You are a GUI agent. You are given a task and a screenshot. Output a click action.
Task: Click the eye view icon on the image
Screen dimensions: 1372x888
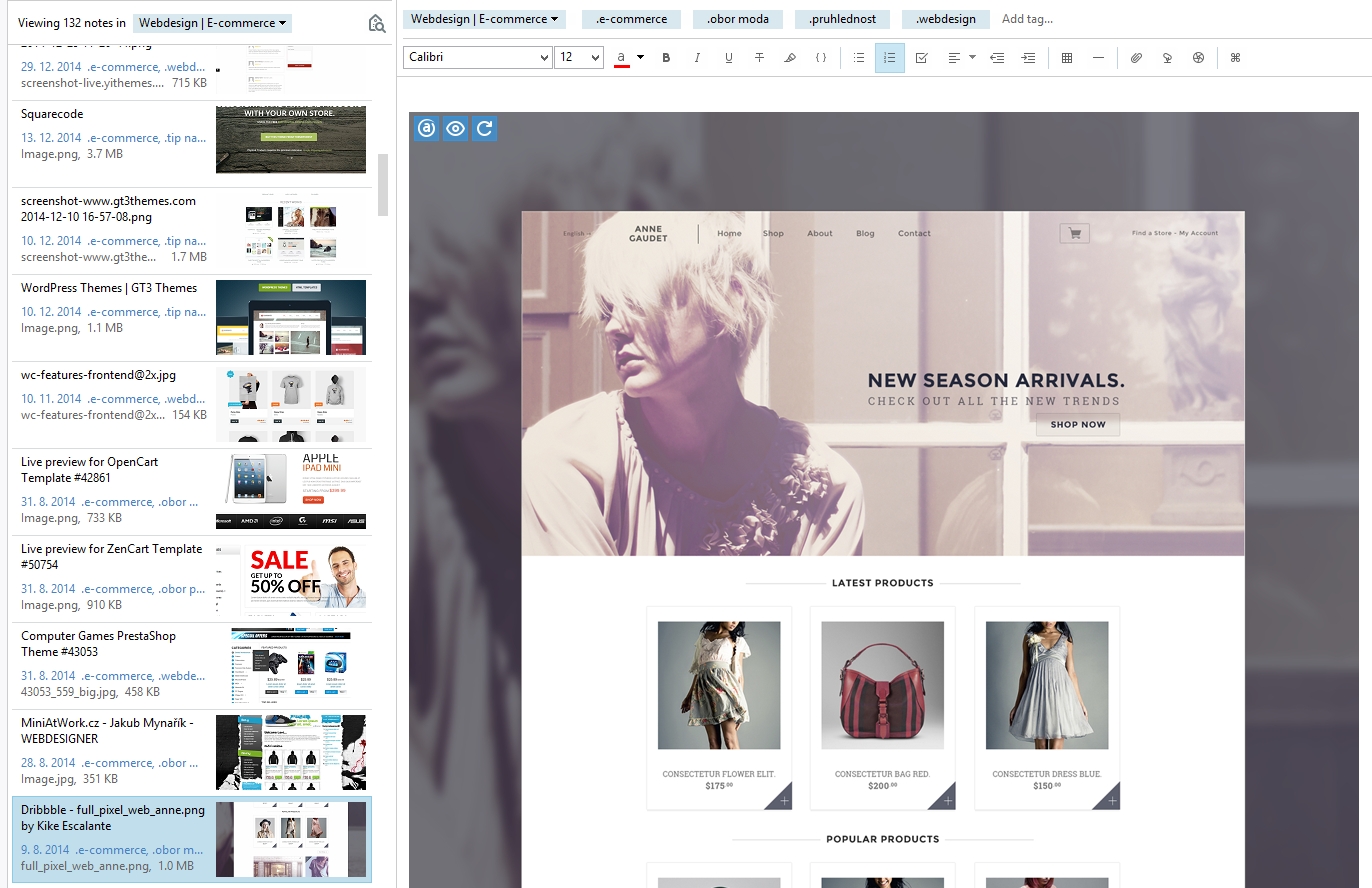tap(456, 128)
